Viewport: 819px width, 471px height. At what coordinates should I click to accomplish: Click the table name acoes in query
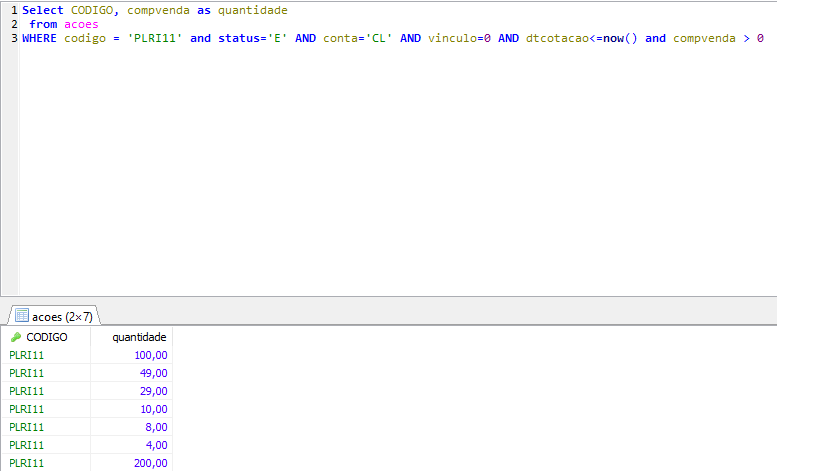(x=81, y=25)
